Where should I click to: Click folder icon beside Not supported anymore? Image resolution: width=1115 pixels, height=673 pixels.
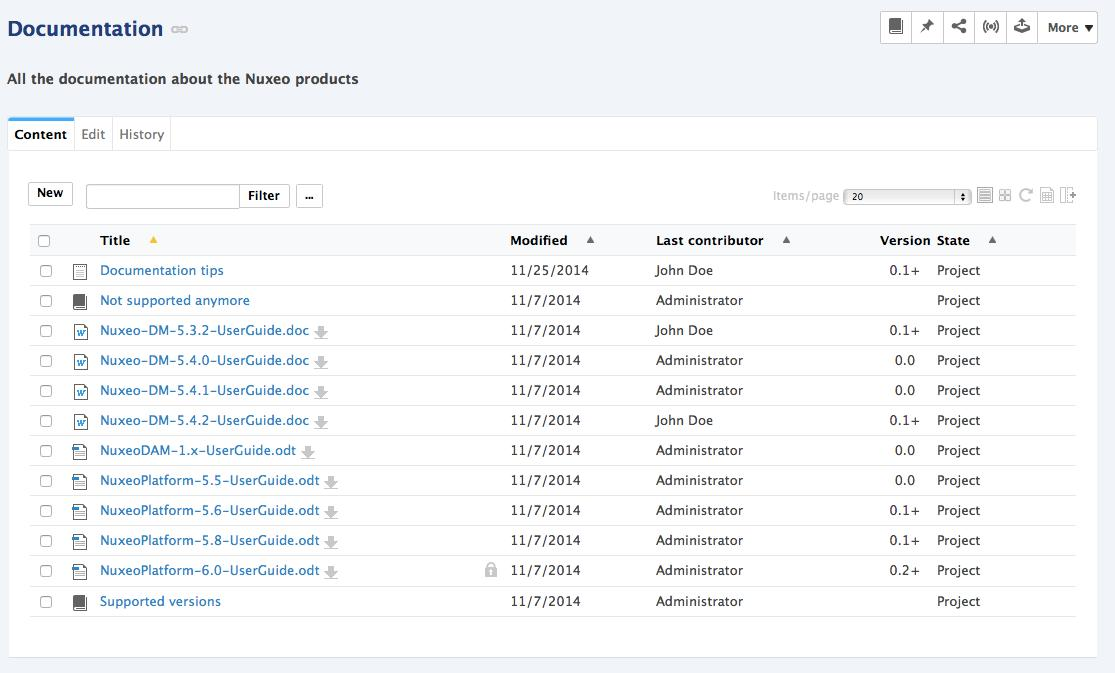click(80, 301)
